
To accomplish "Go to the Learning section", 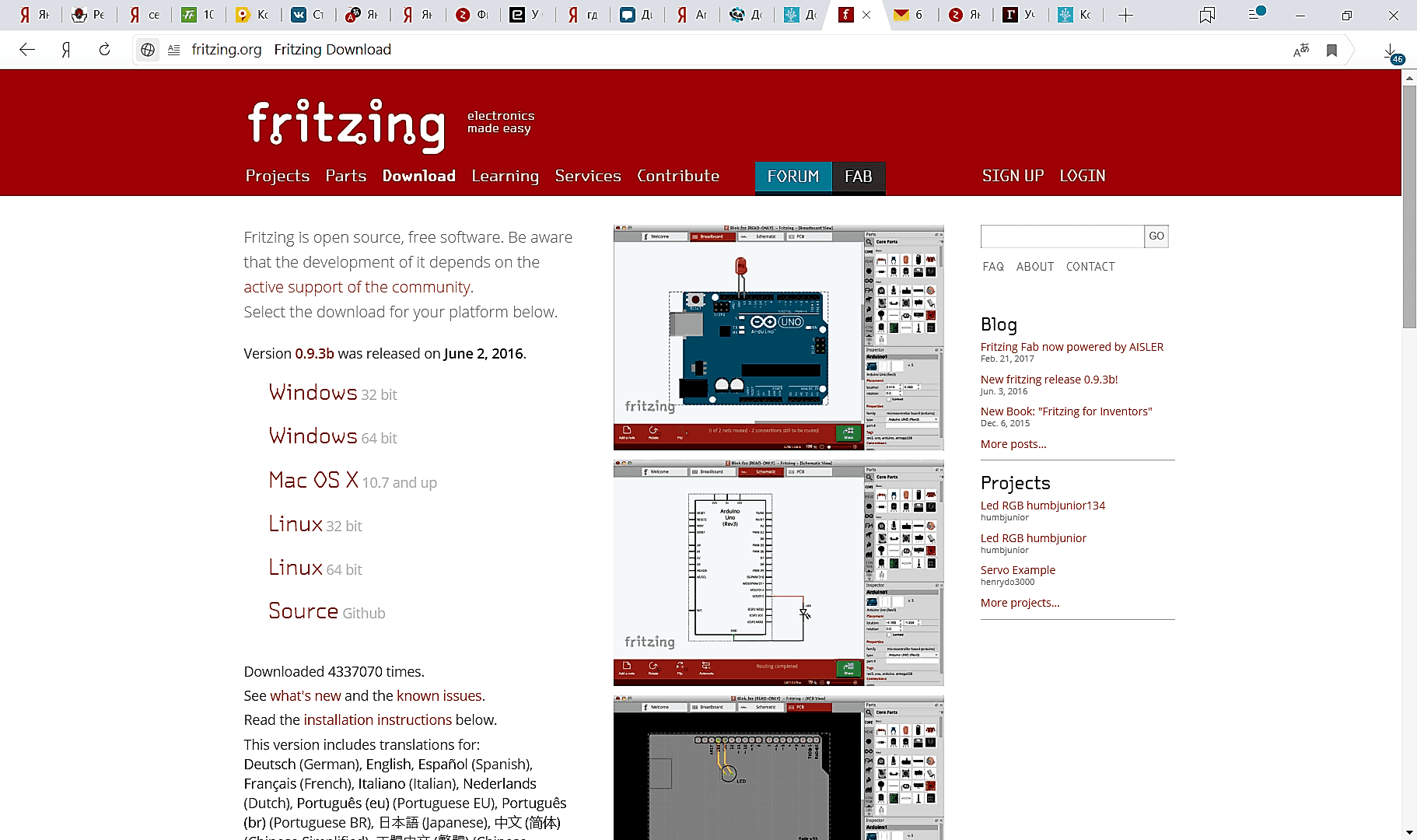I will click(505, 176).
